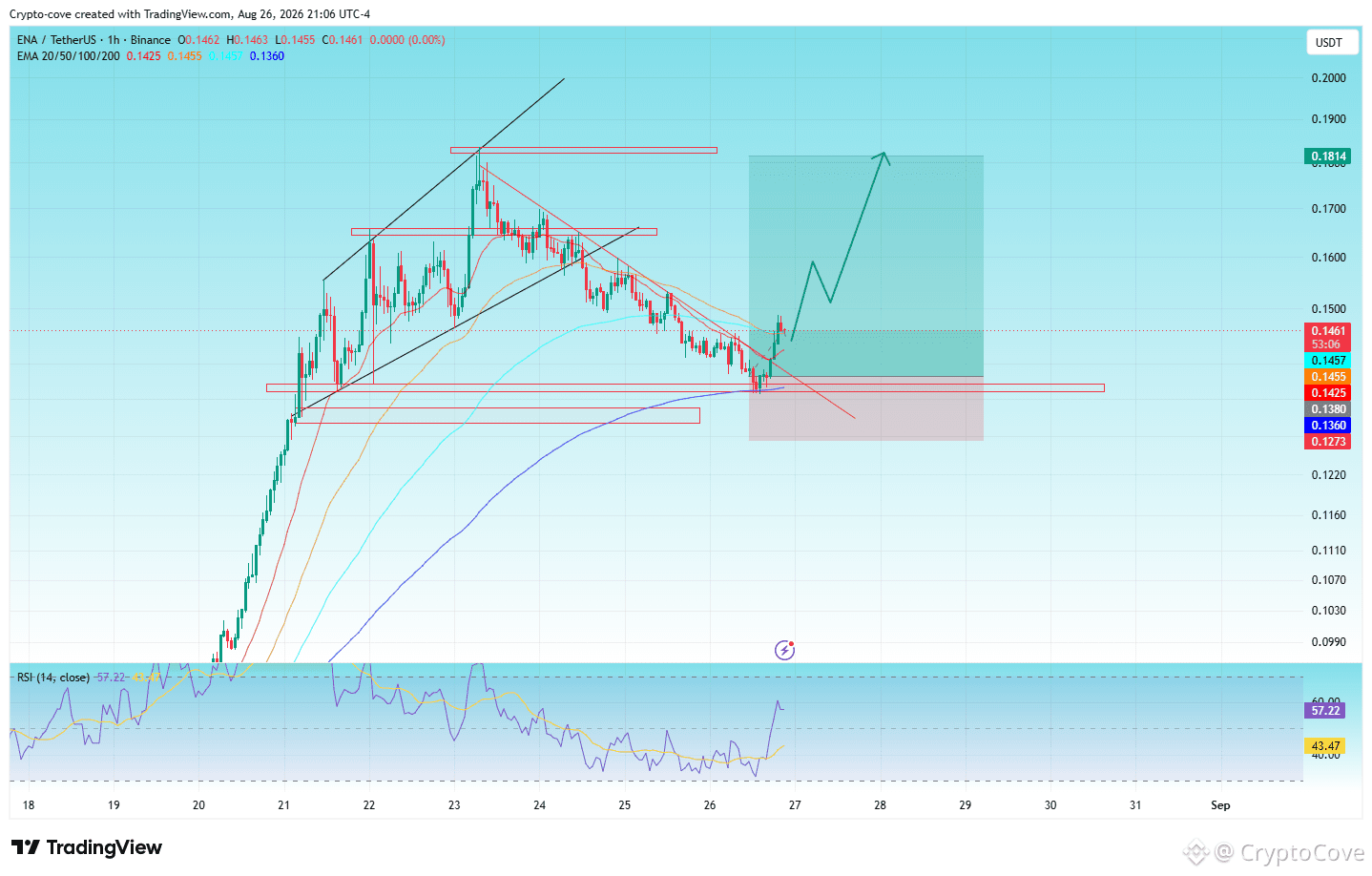Click the gray 0.1380 price label
The width and height of the screenshot is (1372, 876).
point(1328,409)
